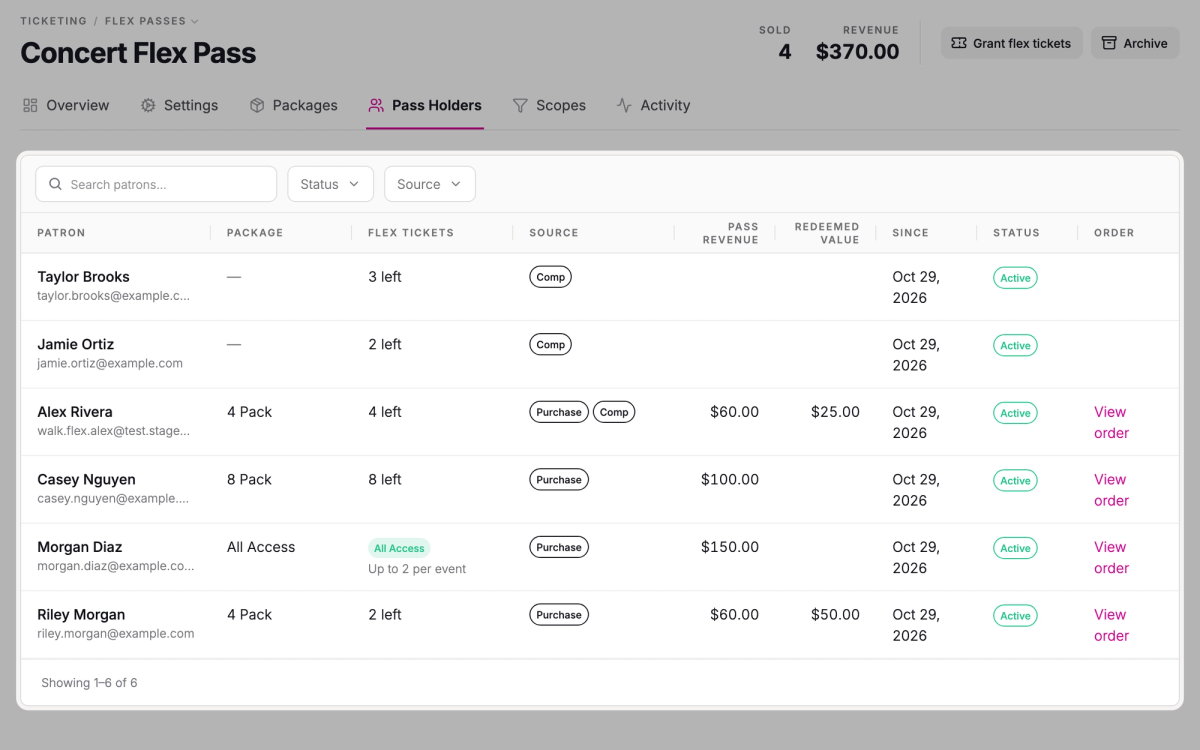Open View order for Riley Morgan

click(x=1111, y=625)
